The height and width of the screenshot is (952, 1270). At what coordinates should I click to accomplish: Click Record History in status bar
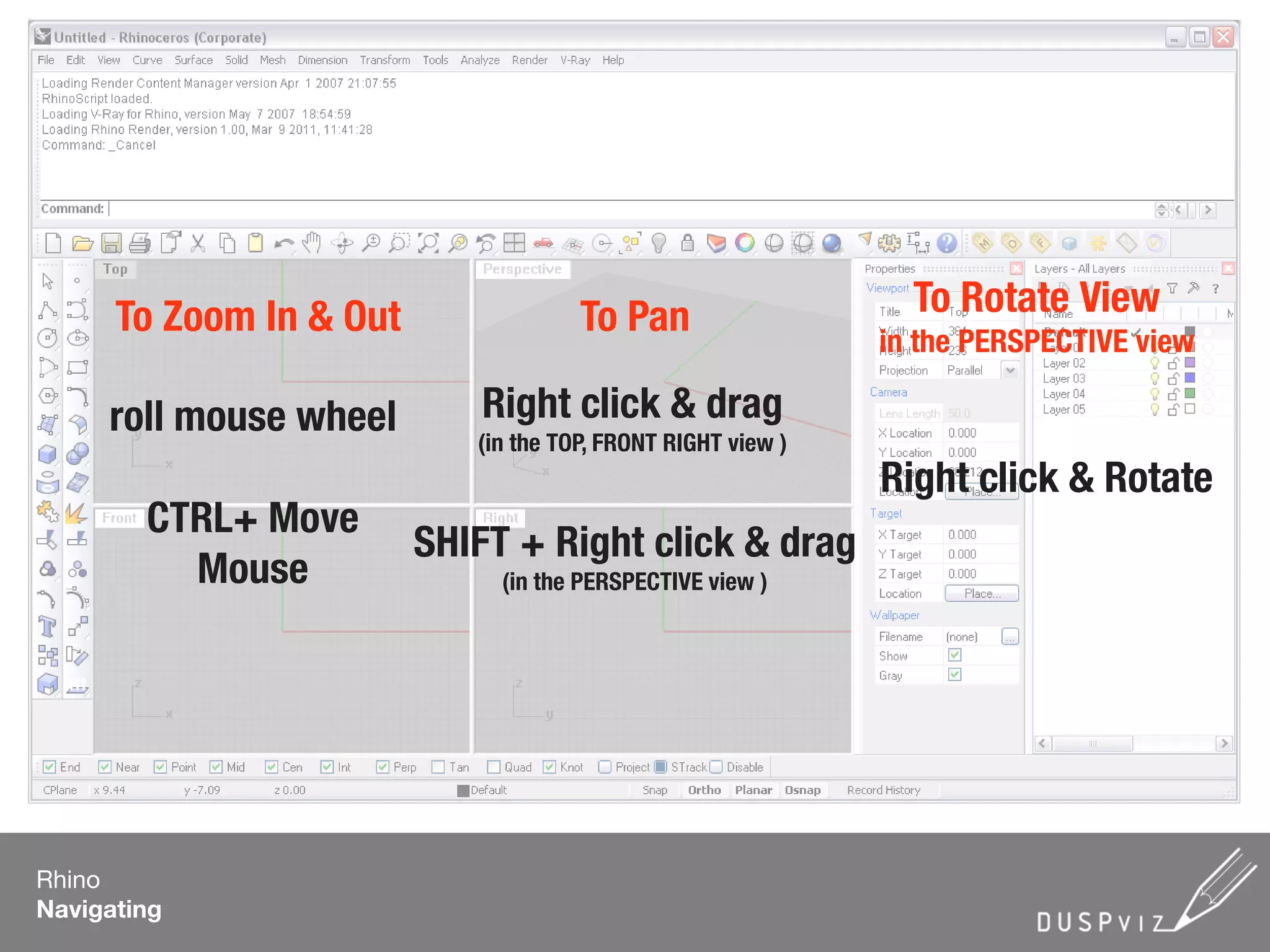pos(884,790)
